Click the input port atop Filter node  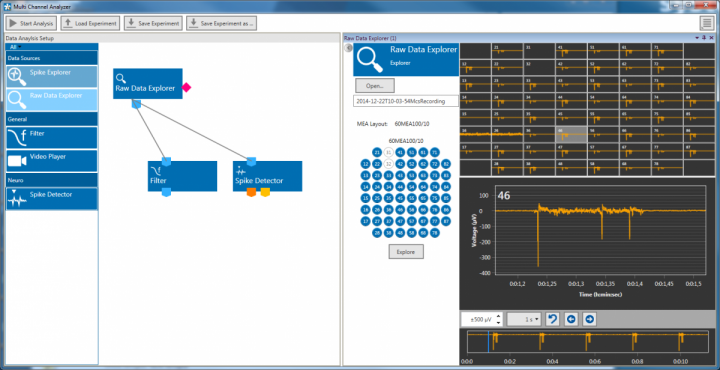pyautogui.click(x=167, y=161)
